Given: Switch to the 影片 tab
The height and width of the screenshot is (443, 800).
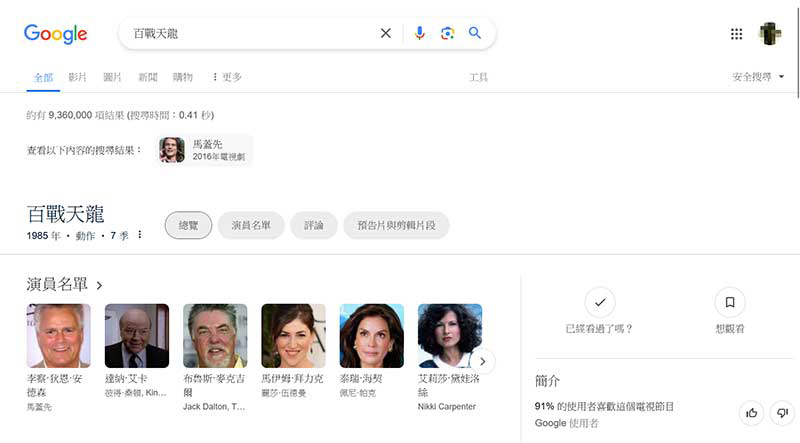Looking at the screenshot, I should pyautogui.click(x=78, y=77).
